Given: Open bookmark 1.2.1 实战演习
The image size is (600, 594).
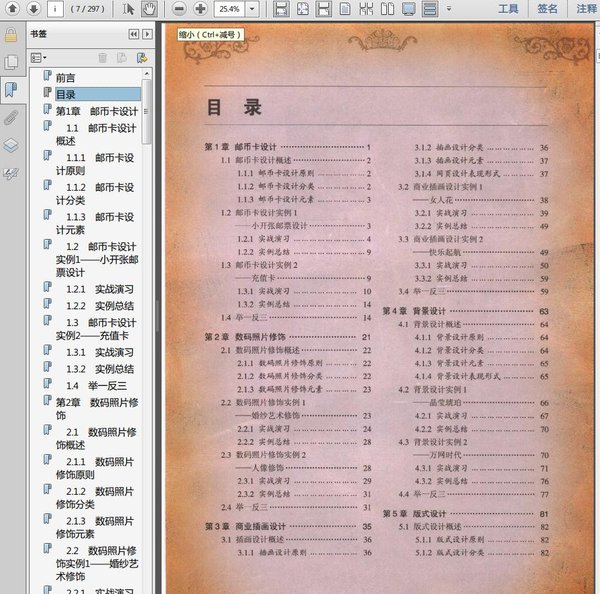Looking at the screenshot, I should tap(100, 289).
